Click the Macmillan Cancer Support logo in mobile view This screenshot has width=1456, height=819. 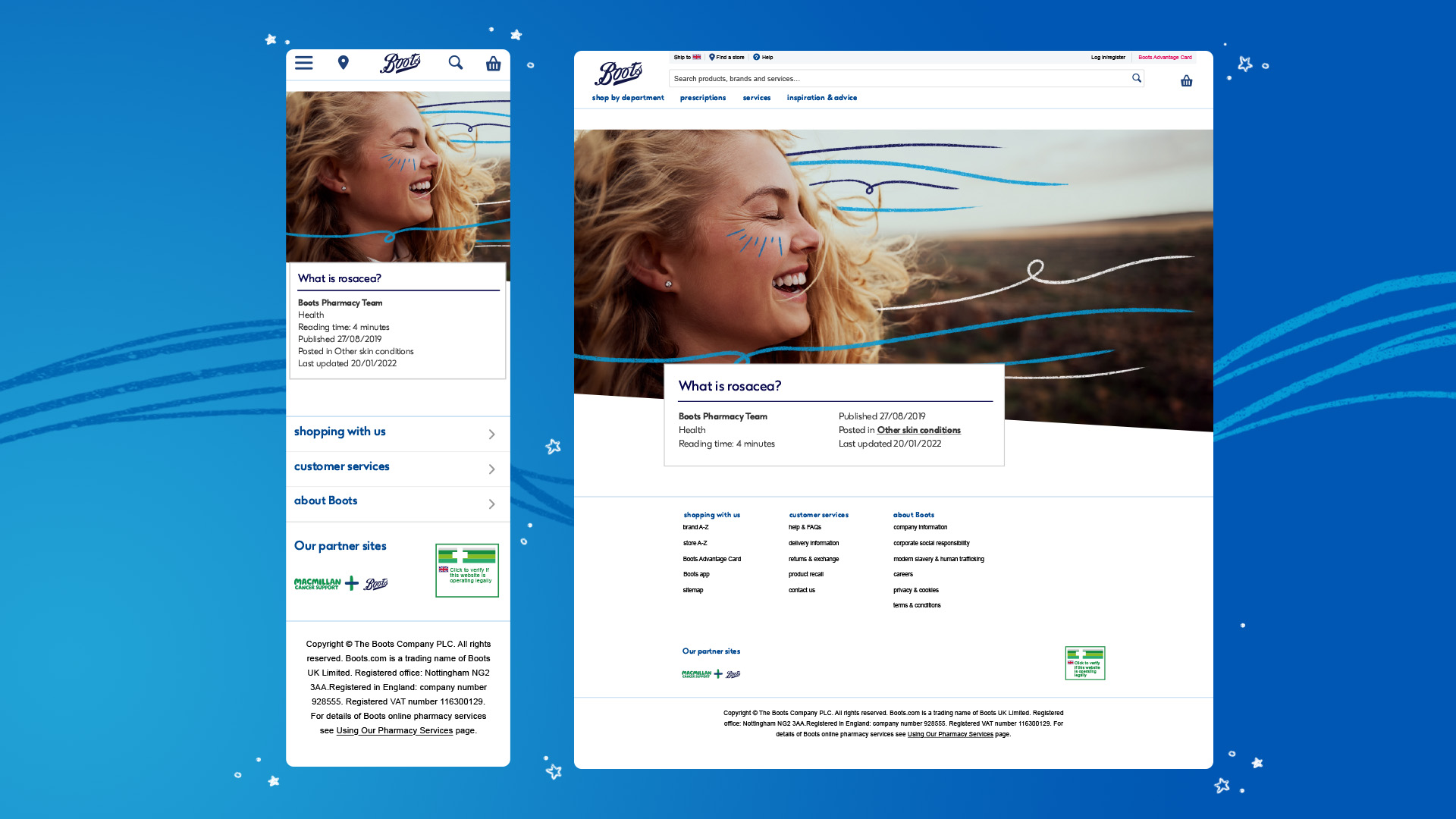pos(318,584)
